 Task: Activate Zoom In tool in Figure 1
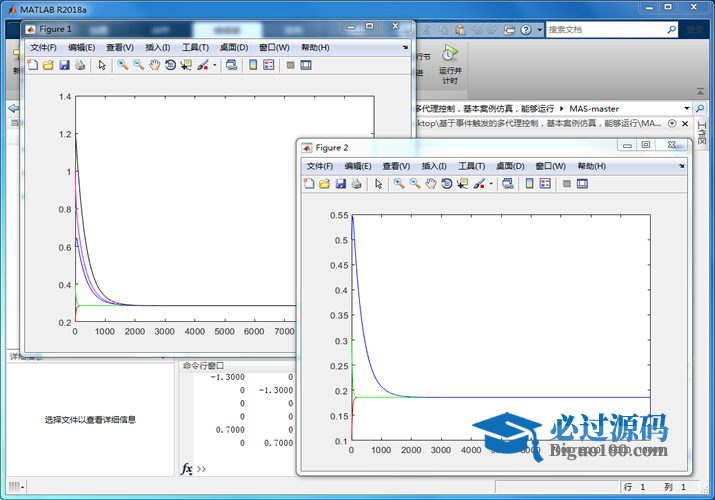122,65
